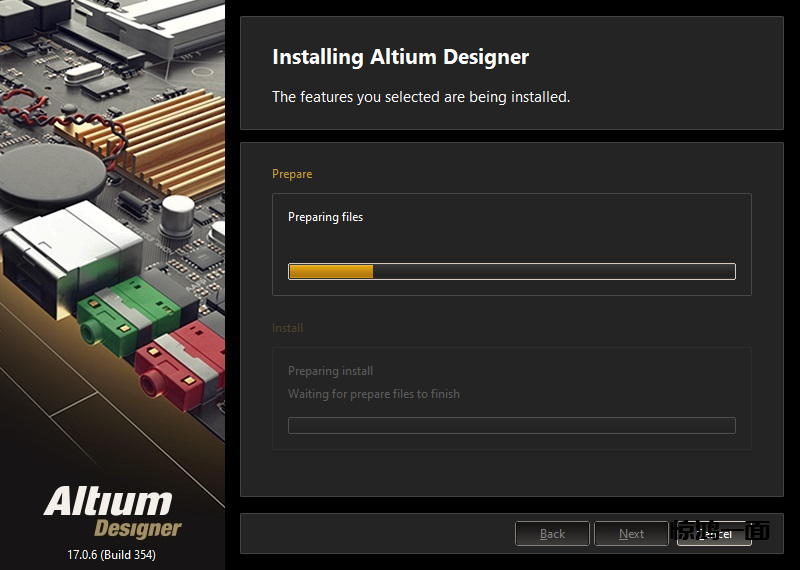Screen dimensions: 800x570
Task: Click the Preparing files status text
Action: pos(325,217)
